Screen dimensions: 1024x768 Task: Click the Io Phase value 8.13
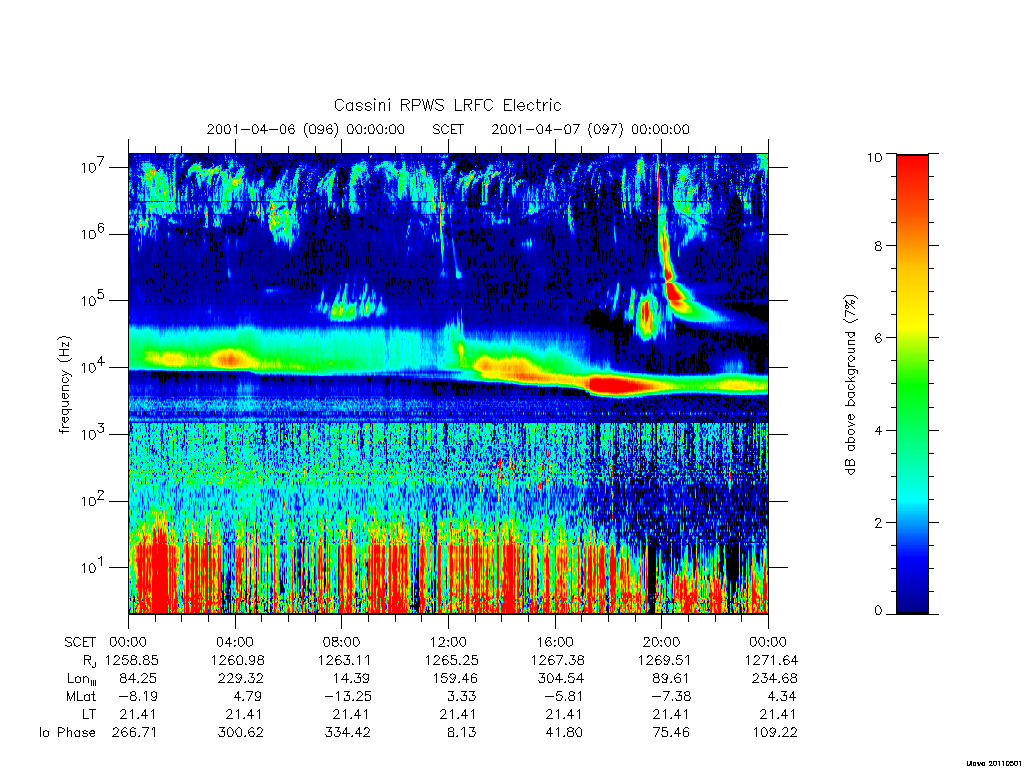pyautogui.click(x=462, y=733)
